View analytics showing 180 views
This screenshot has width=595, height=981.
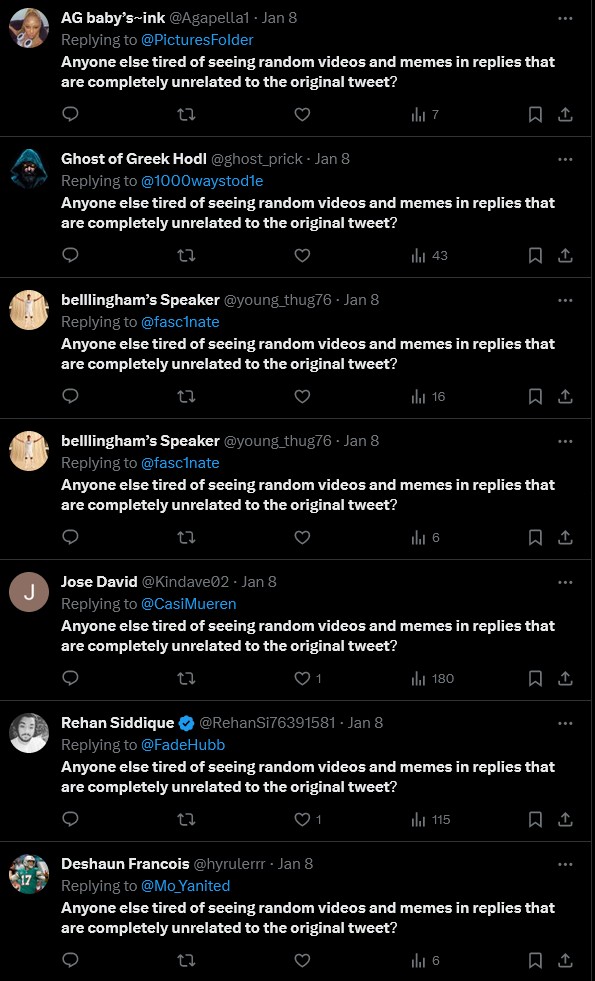click(x=432, y=678)
